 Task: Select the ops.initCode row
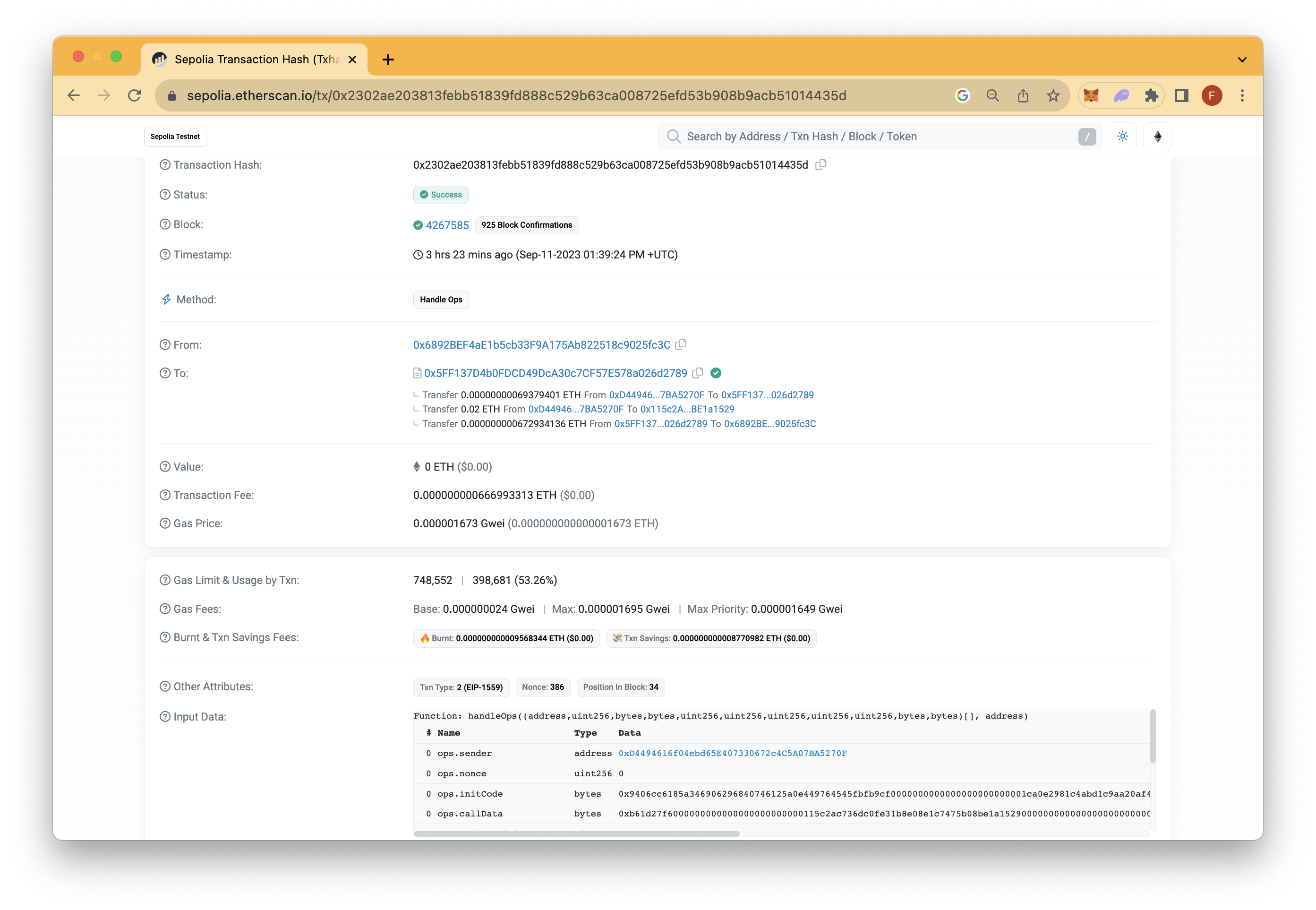click(781, 794)
